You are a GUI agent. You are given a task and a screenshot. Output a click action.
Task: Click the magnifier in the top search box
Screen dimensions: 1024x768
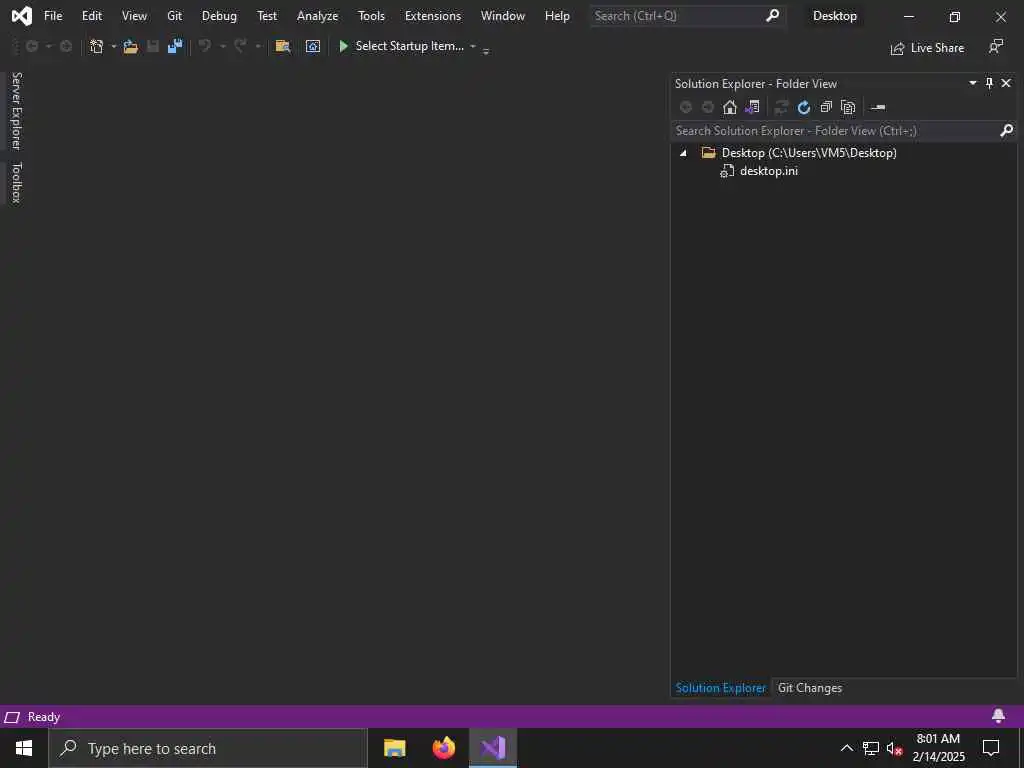click(x=773, y=15)
